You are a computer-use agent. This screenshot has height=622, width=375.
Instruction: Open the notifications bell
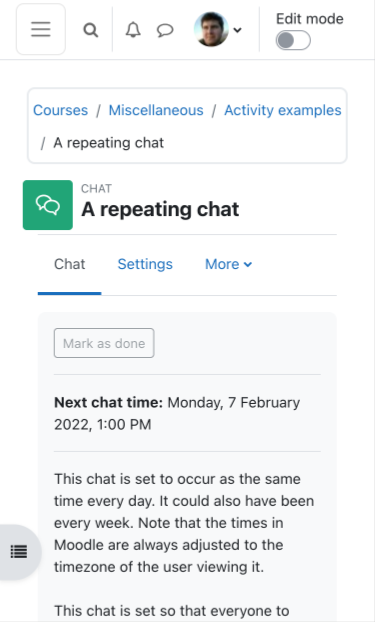(133, 30)
